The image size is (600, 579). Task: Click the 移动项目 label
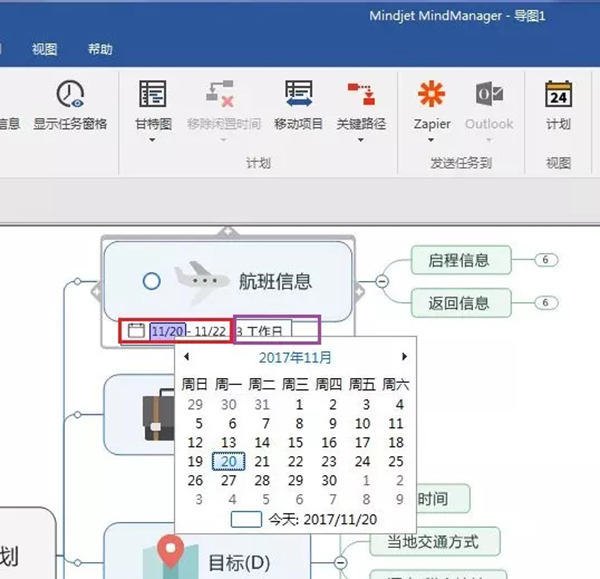[298, 124]
